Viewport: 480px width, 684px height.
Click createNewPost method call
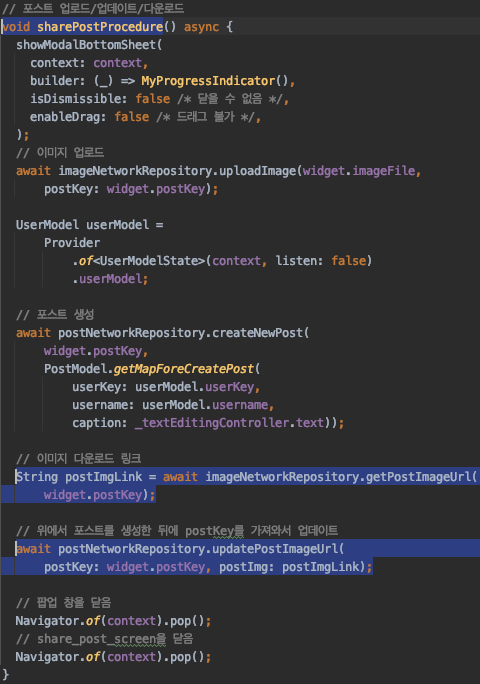pyautogui.click(x=257, y=333)
